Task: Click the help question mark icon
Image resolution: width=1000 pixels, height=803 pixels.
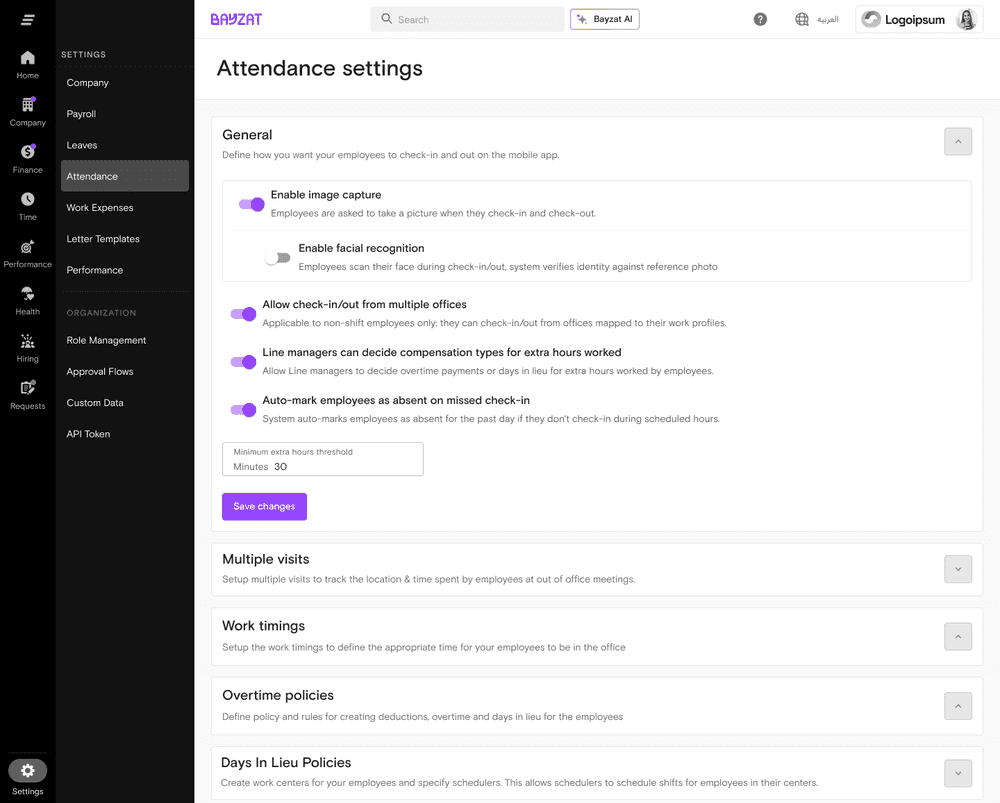Action: point(760,19)
